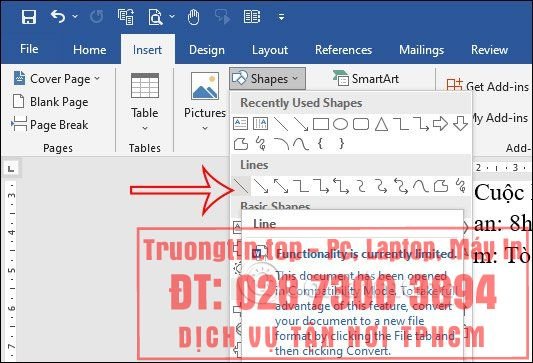Screen dimensions: 533x363
Task: Open the Undo history dropdown arrow
Action: (x=75, y=16)
